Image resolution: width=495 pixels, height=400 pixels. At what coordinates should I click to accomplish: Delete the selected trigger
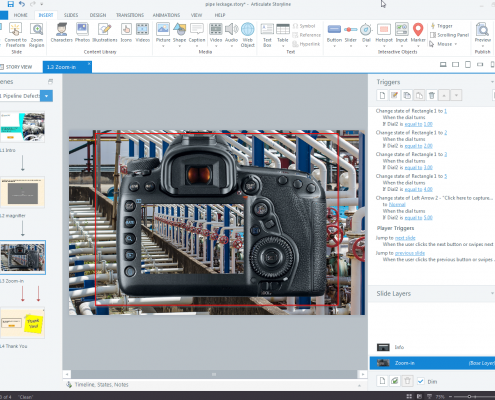coord(432,95)
